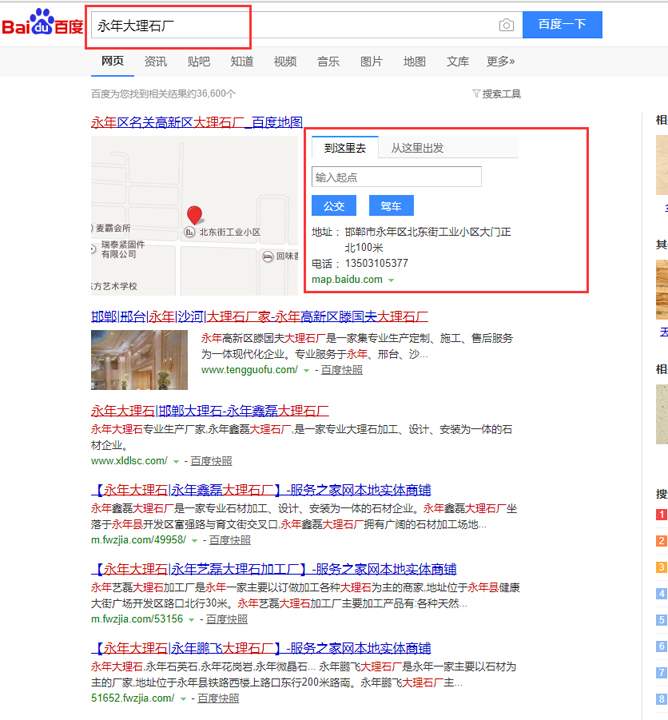
Task: Switch to the 图片 images tab
Action: coord(371,62)
